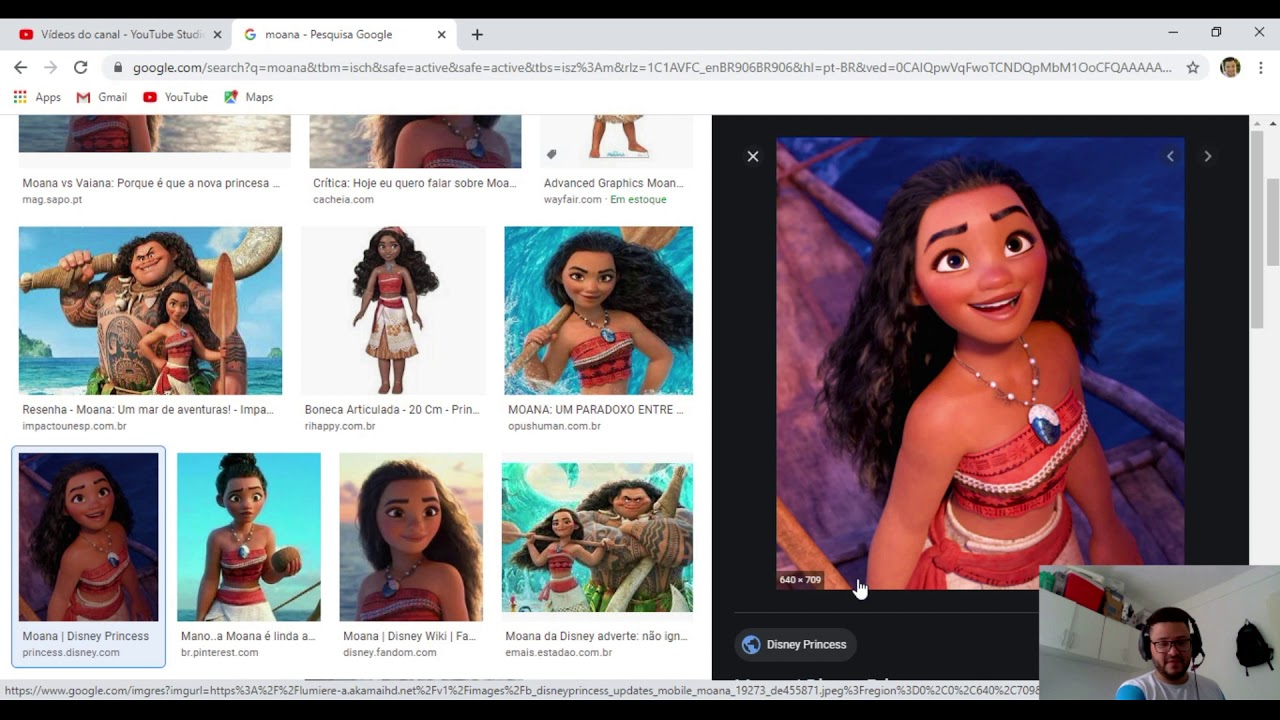Click the Moana vs Vaiana result title
This screenshot has width=1280, height=720.
pyautogui.click(x=151, y=183)
